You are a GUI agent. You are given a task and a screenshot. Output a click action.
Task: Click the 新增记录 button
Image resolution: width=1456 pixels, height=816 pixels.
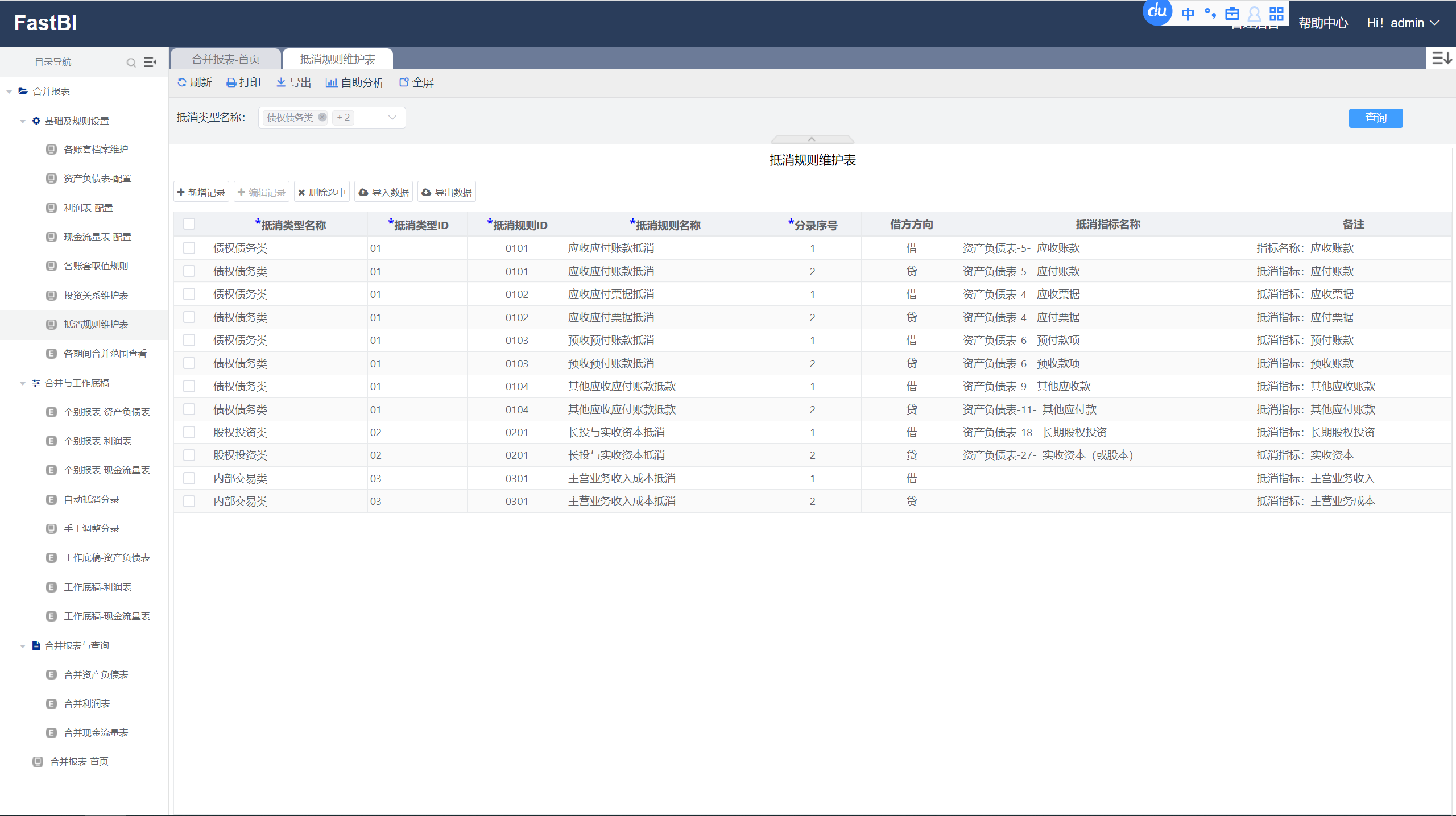click(201, 192)
